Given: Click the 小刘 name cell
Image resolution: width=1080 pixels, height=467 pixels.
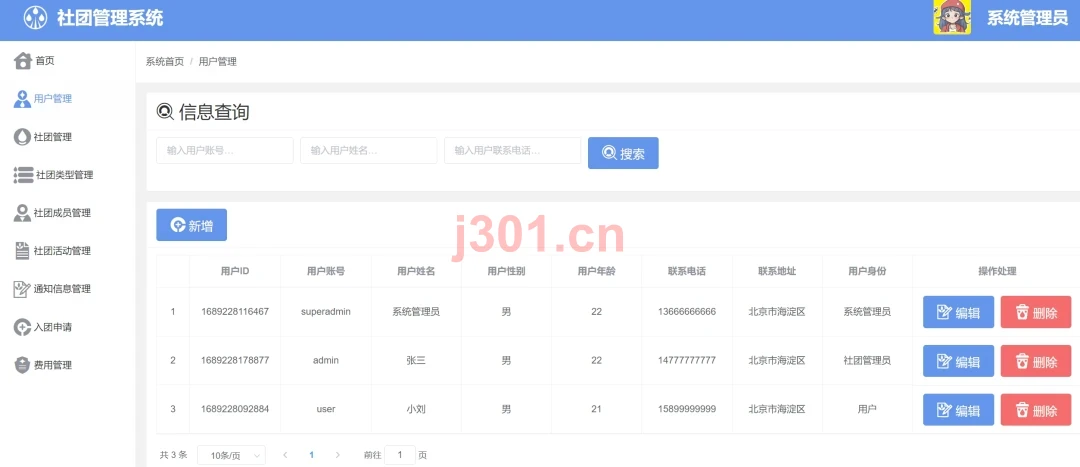Looking at the screenshot, I should pyautogui.click(x=416, y=409).
